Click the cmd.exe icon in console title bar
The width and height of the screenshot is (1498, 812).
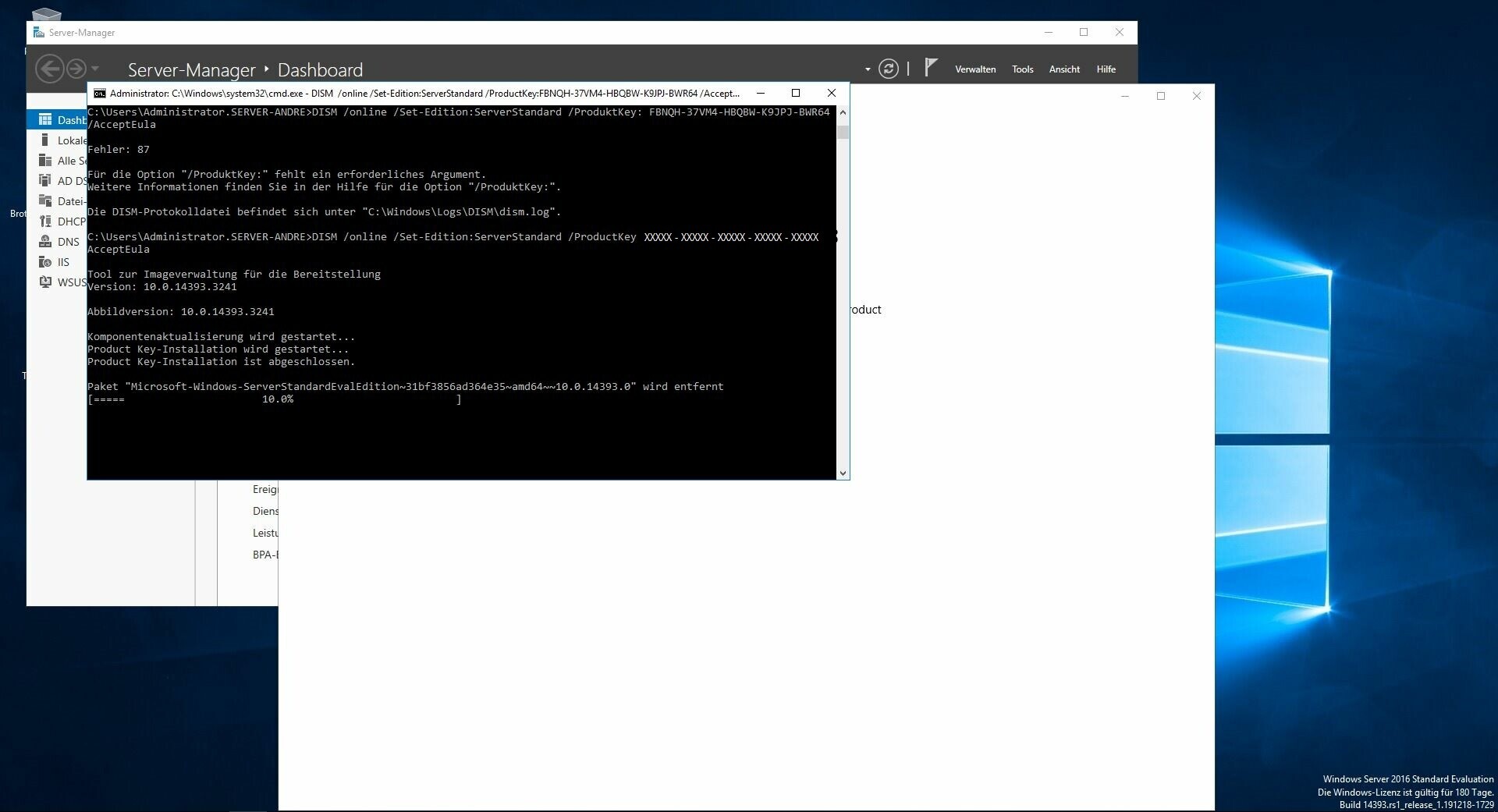[x=100, y=94]
